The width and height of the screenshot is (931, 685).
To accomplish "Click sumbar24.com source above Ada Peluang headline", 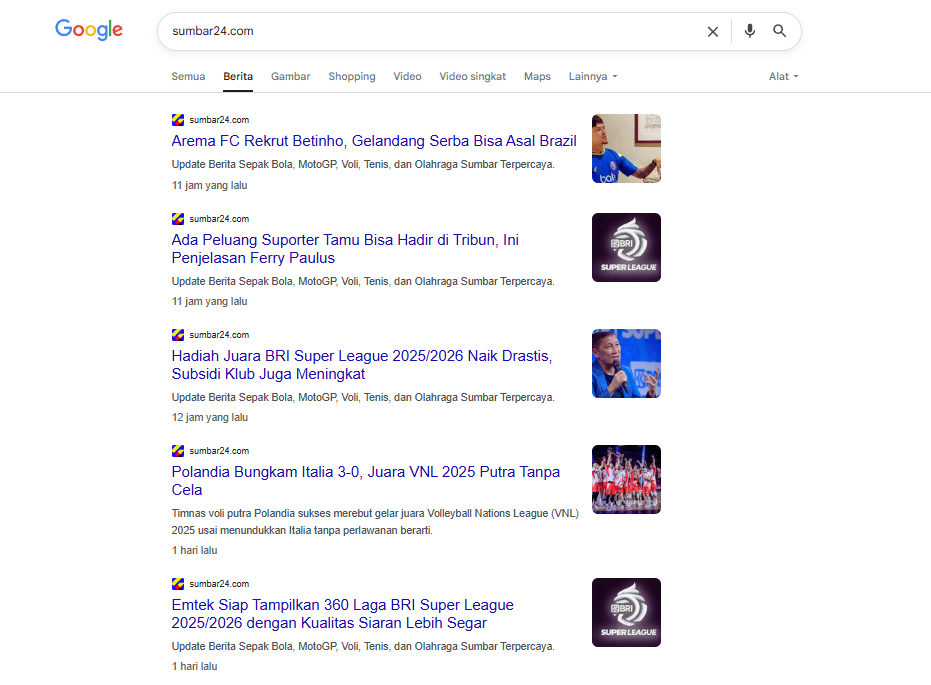I will (x=219, y=219).
